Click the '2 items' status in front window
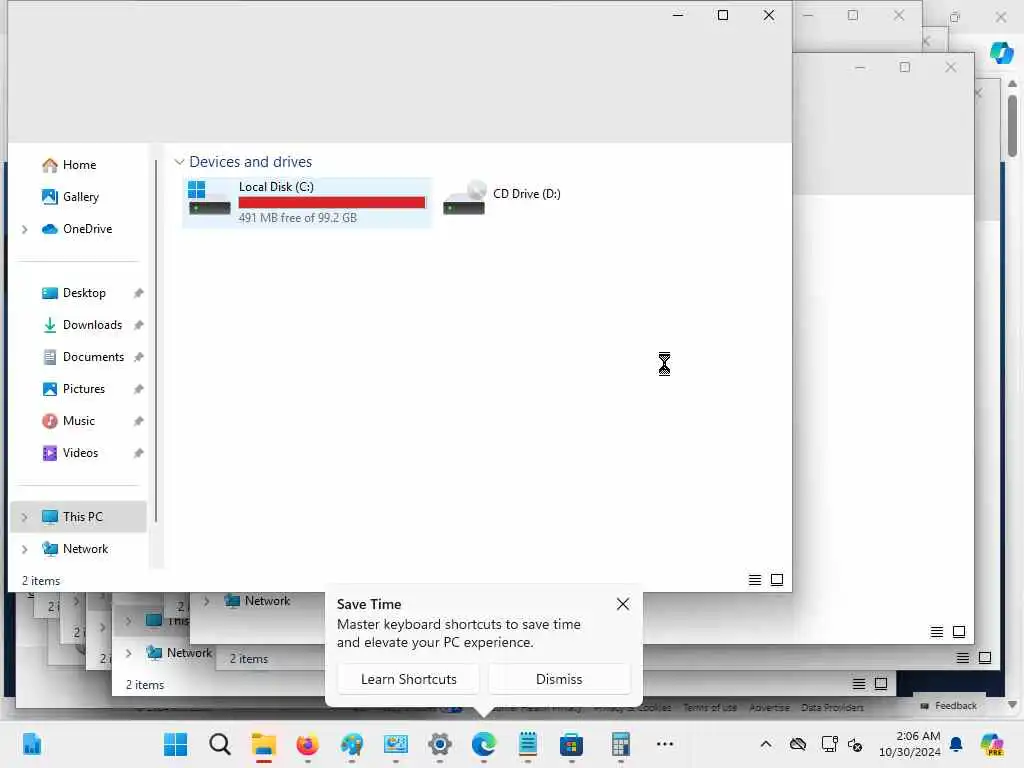This screenshot has width=1024, height=768. 41,581
